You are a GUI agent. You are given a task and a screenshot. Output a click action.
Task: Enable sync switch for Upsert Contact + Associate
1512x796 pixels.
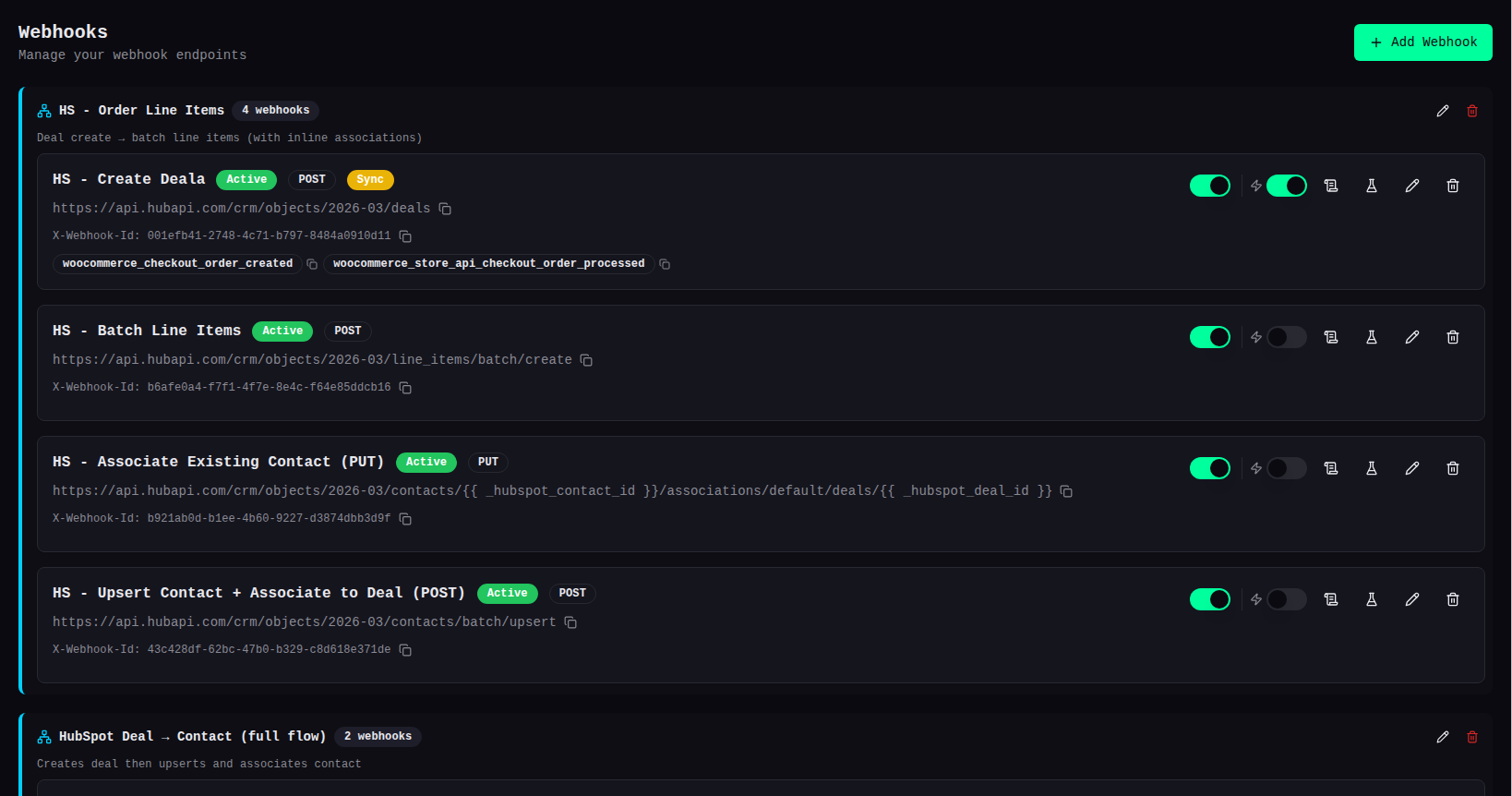coord(1287,599)
